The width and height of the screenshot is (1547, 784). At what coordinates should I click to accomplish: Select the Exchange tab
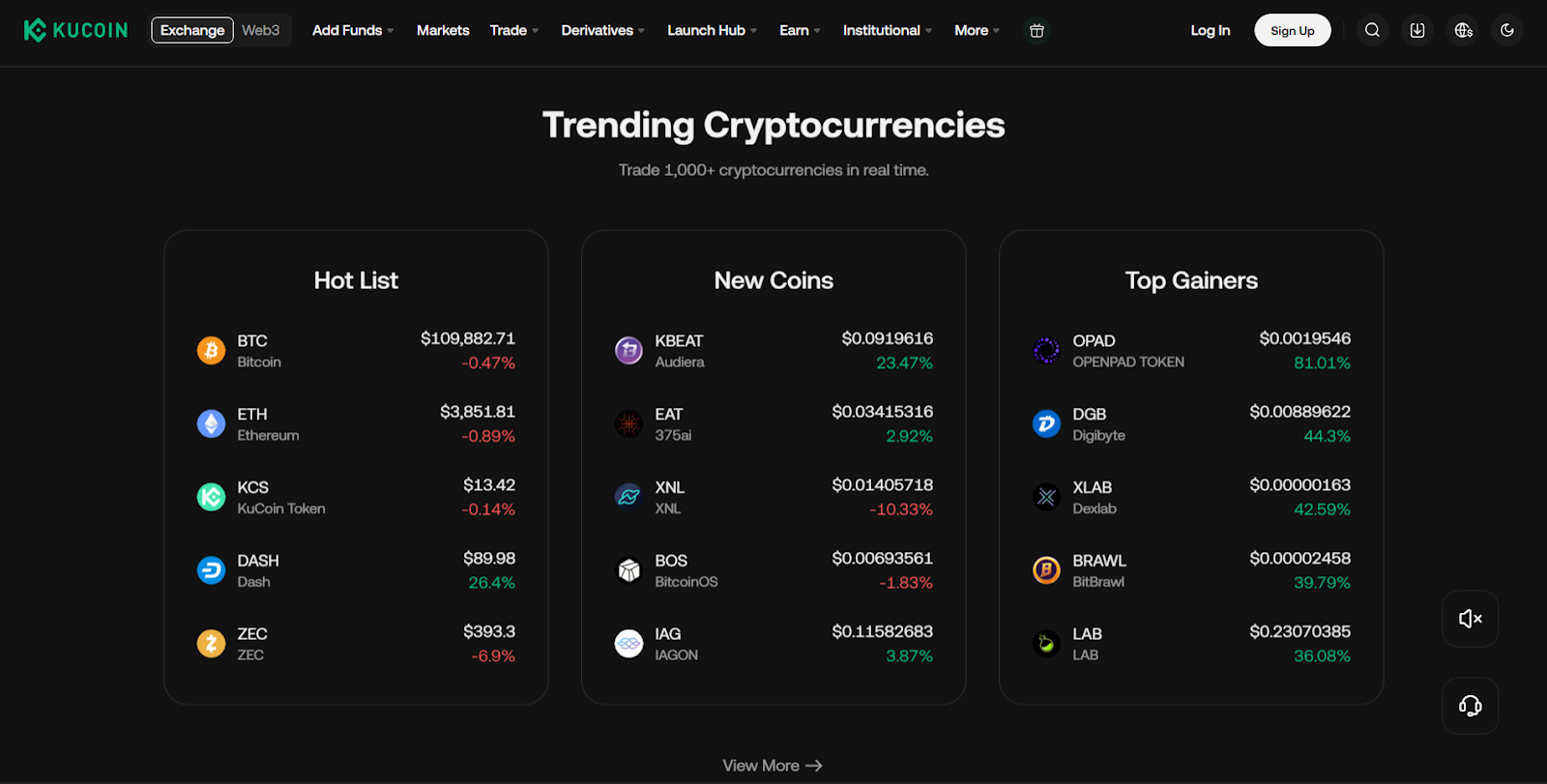191,30
